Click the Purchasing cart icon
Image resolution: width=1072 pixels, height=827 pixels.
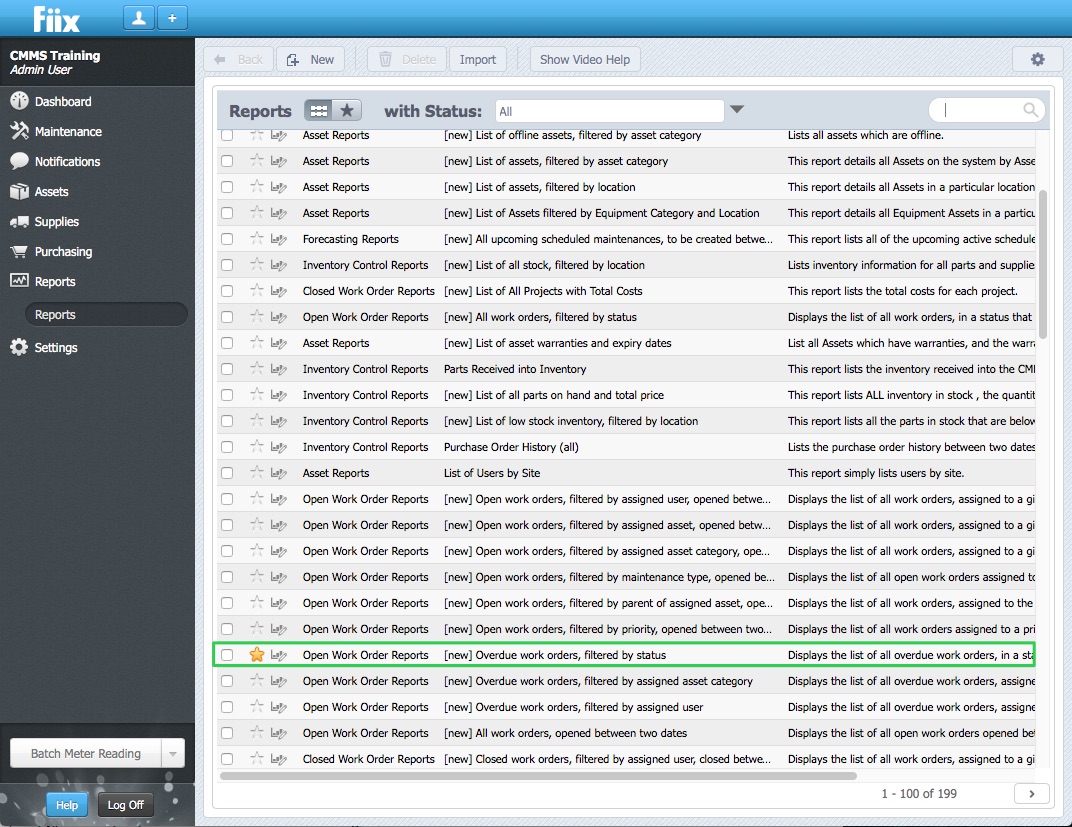point(19,252)
